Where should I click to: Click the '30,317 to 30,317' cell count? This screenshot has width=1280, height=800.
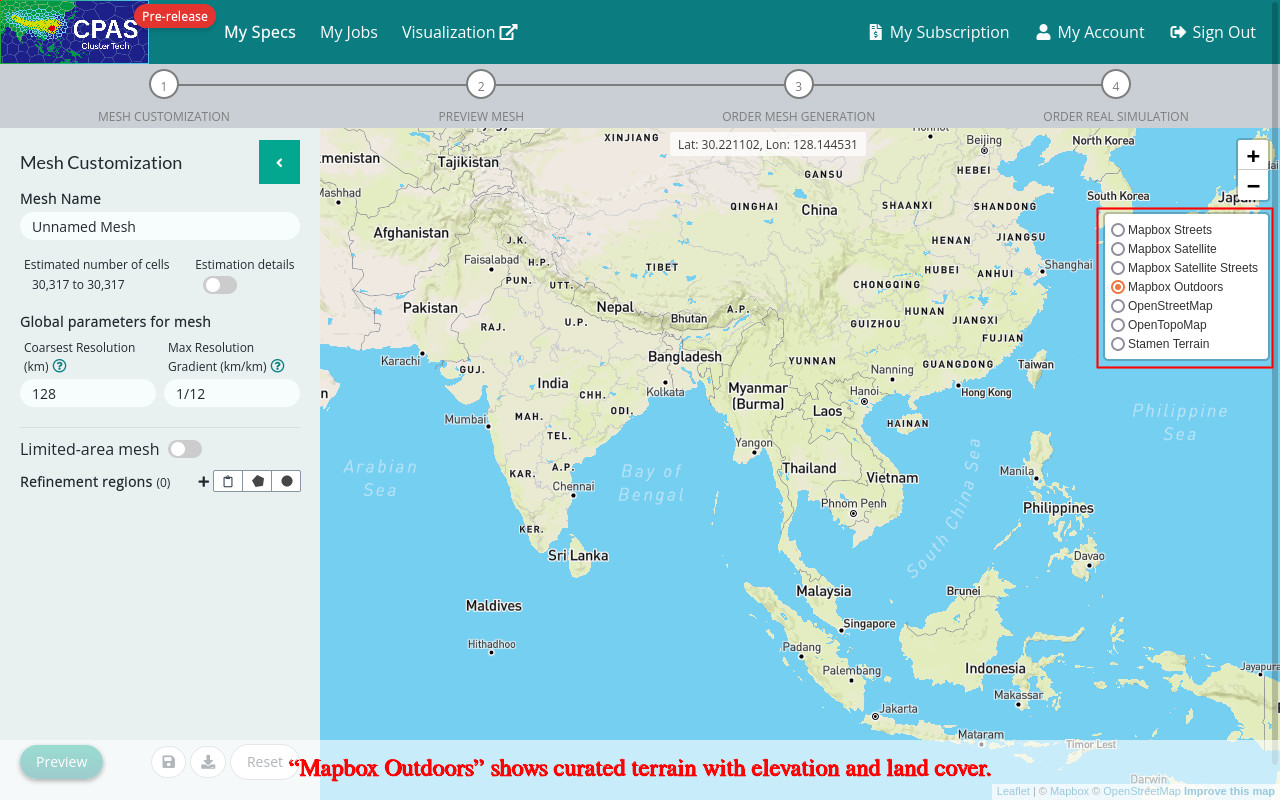(x=78, y=285)
